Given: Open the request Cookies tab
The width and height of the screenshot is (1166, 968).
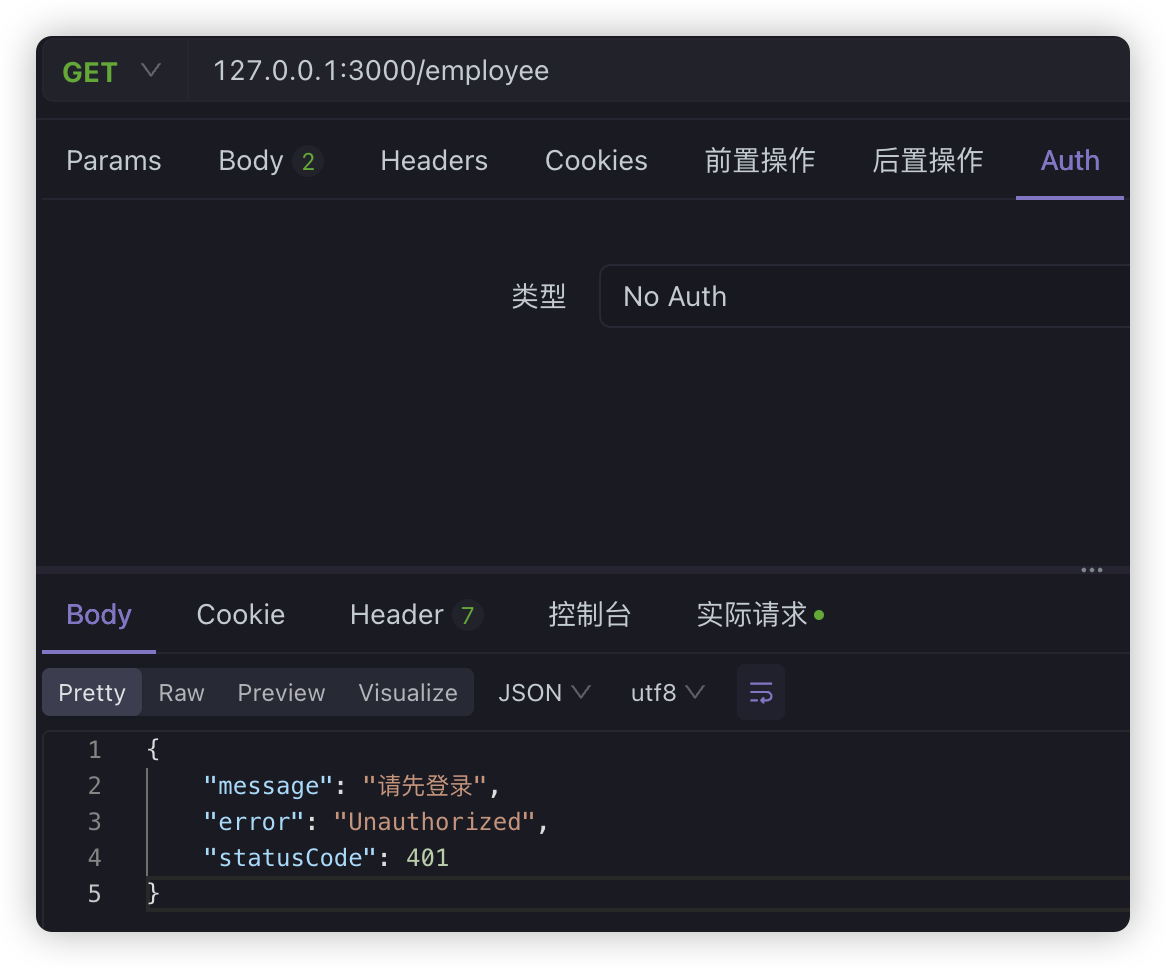Looking at the screenshot, I should (596, 161).
